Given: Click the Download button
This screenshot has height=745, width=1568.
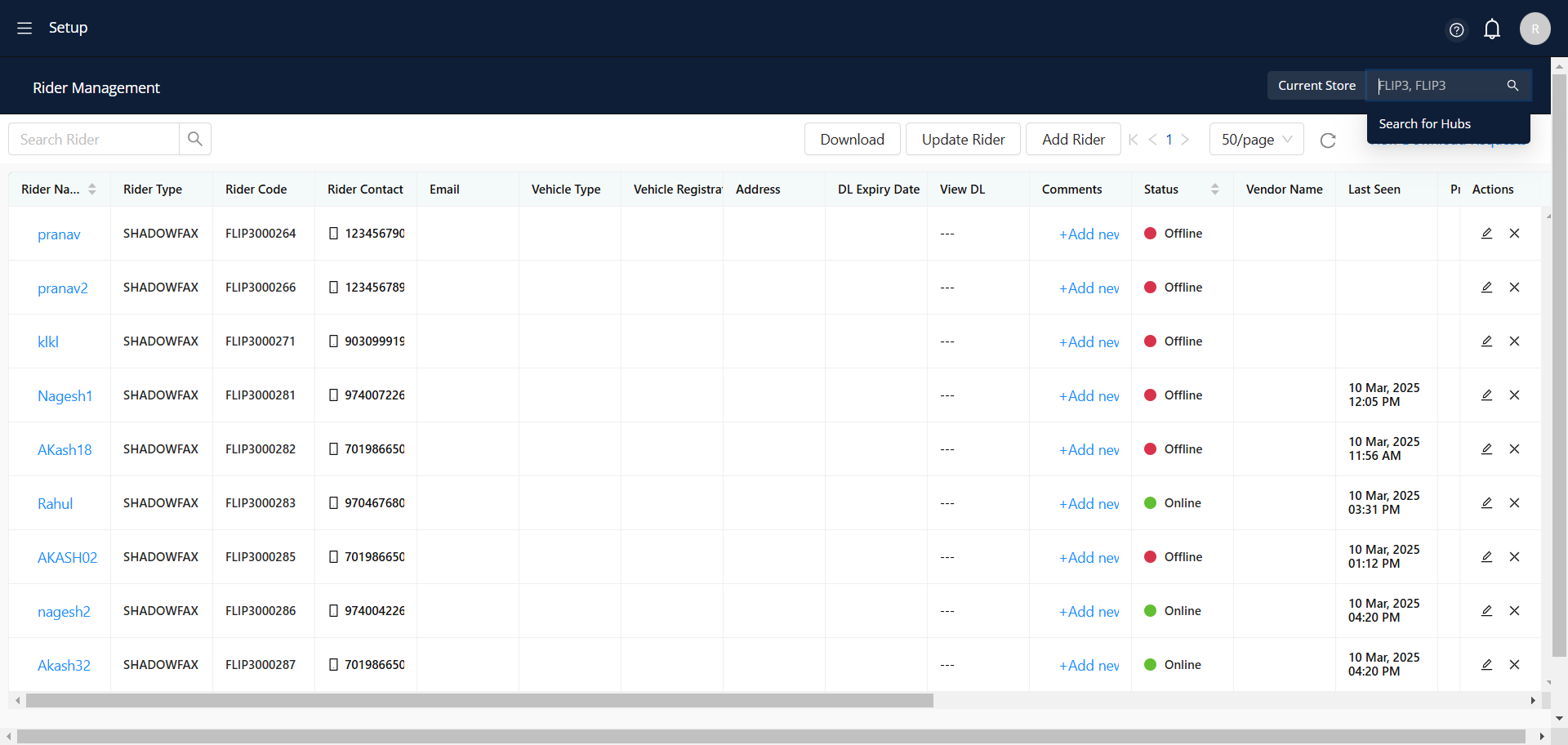Looking at the screenshot, I should 852,139.
